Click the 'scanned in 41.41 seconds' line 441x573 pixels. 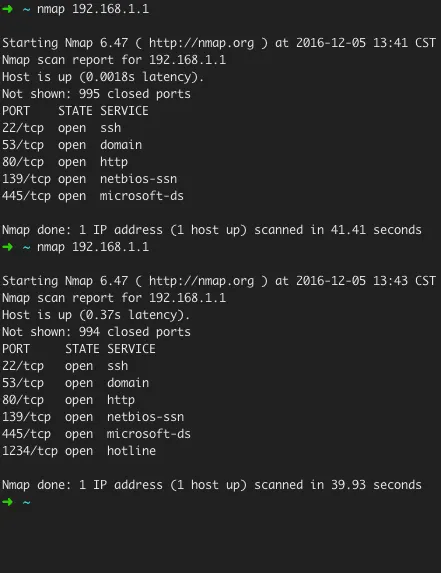point(212,230)
